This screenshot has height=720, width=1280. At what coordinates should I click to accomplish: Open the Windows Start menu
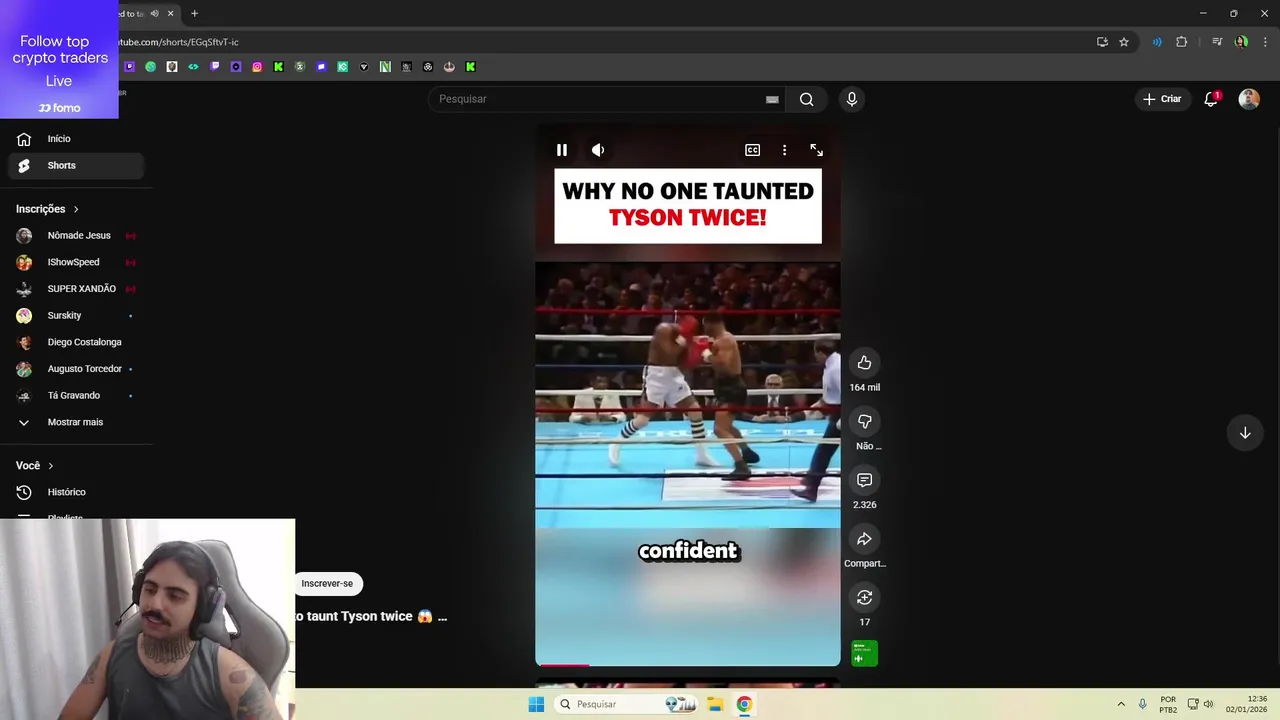(536, 704)
